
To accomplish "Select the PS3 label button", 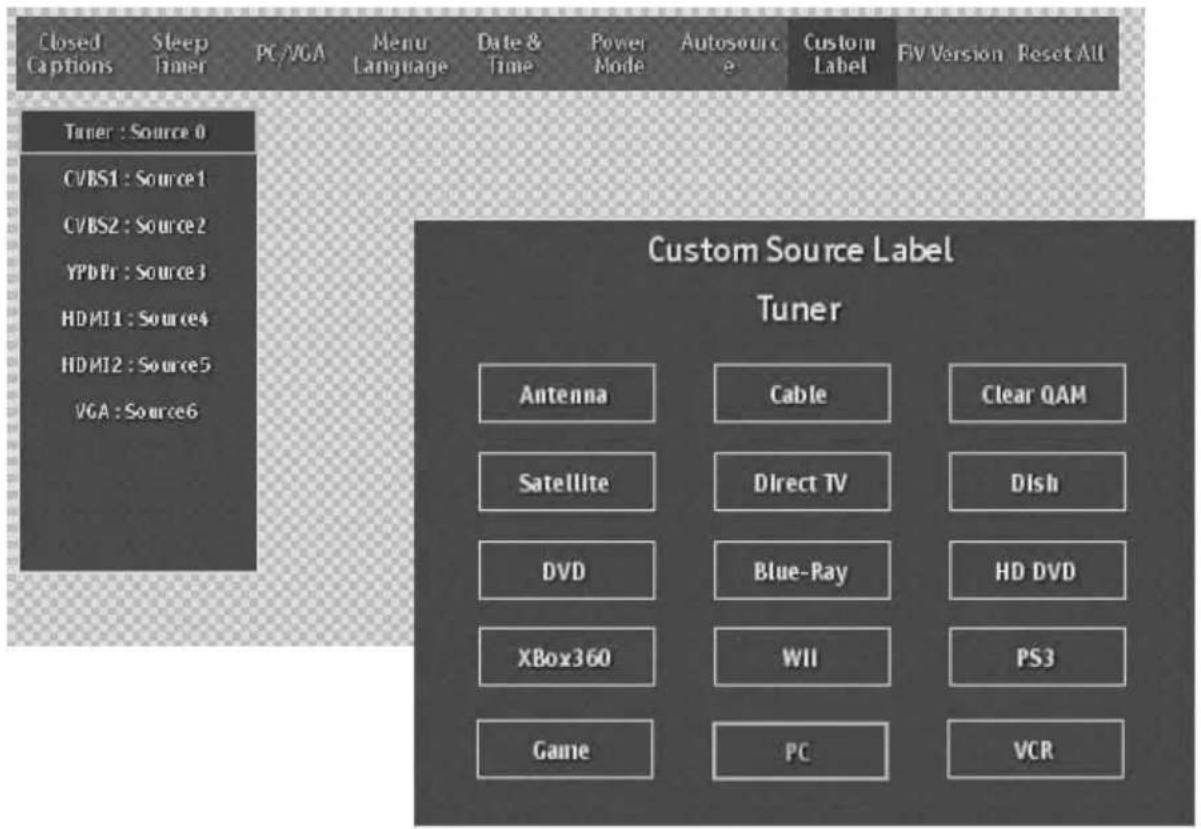I will pos(1037,657).
